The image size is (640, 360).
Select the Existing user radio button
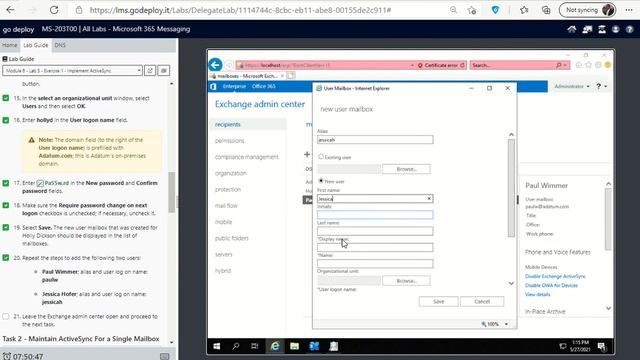(x=321, y=157)
